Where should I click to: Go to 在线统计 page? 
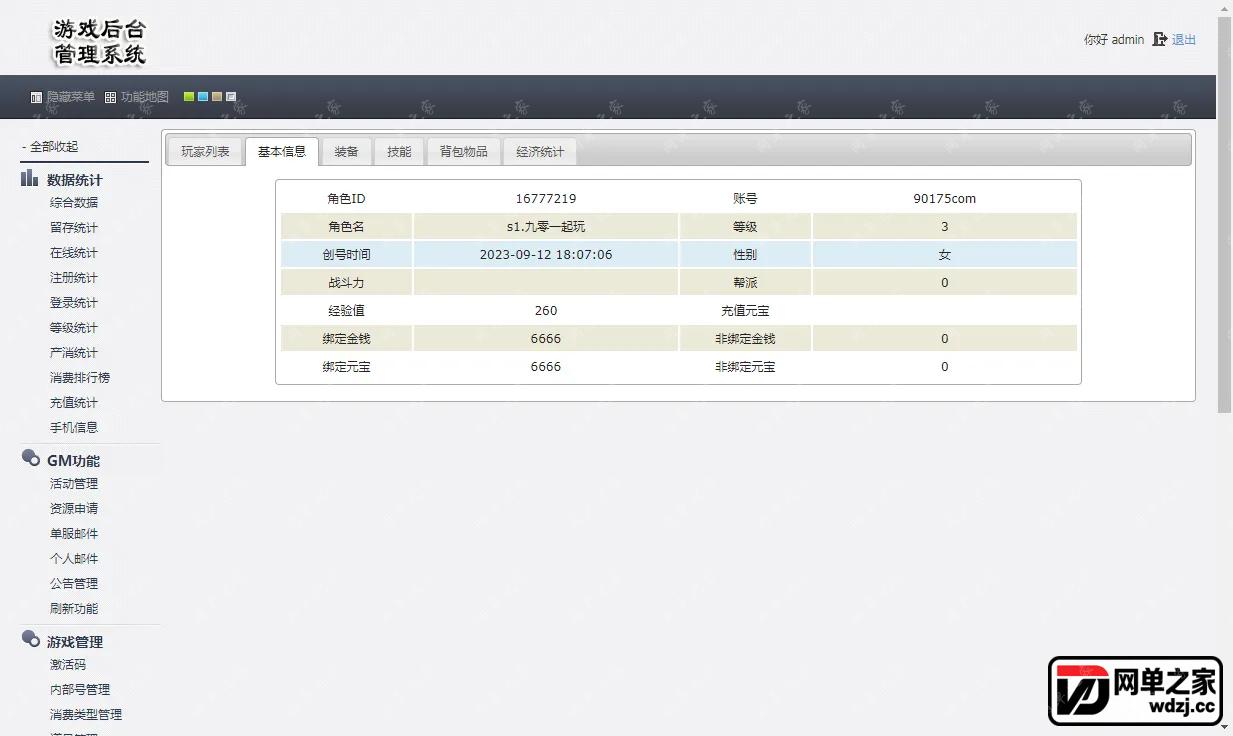coord(74,253)
